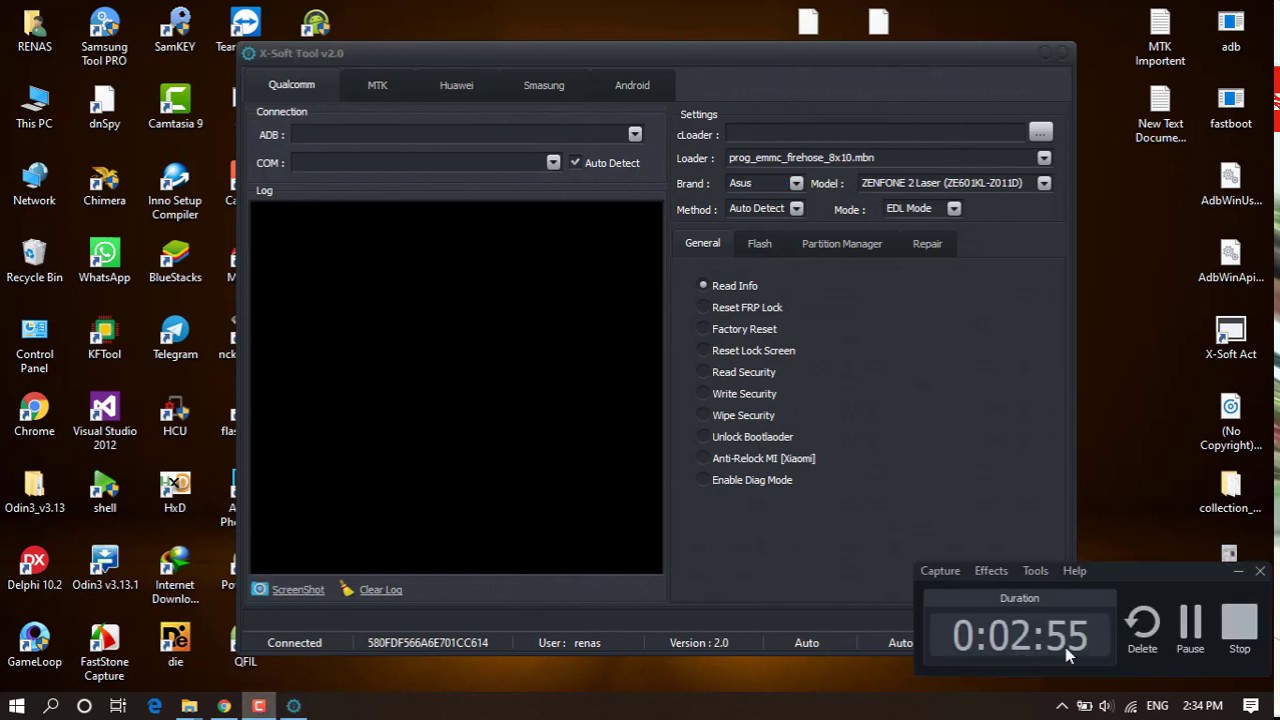Open the Loader dropdown list

pos(1044,158)
